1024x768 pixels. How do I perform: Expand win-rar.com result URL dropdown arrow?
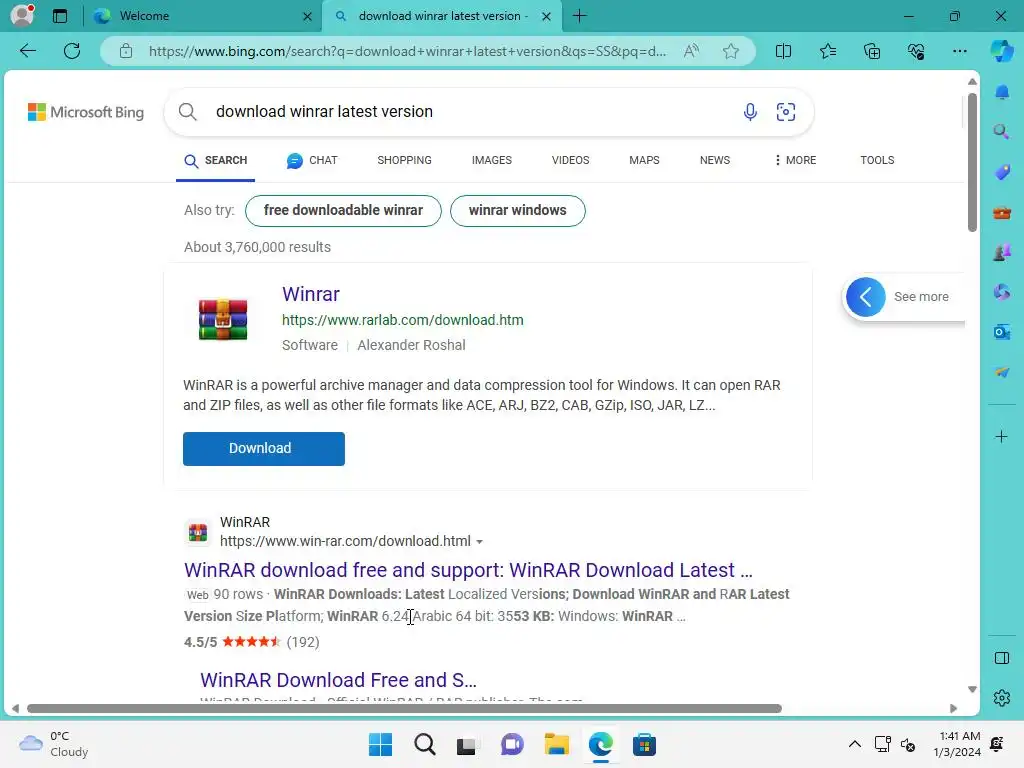coord(479,542)
